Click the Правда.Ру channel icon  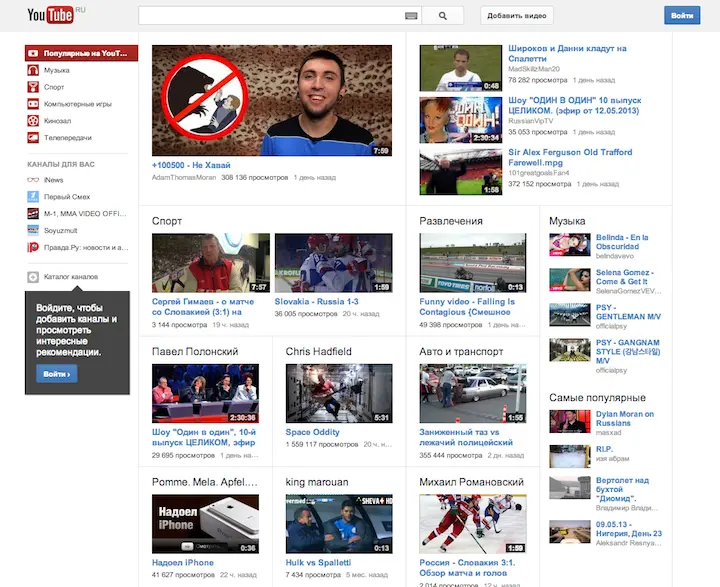[33, 247]
